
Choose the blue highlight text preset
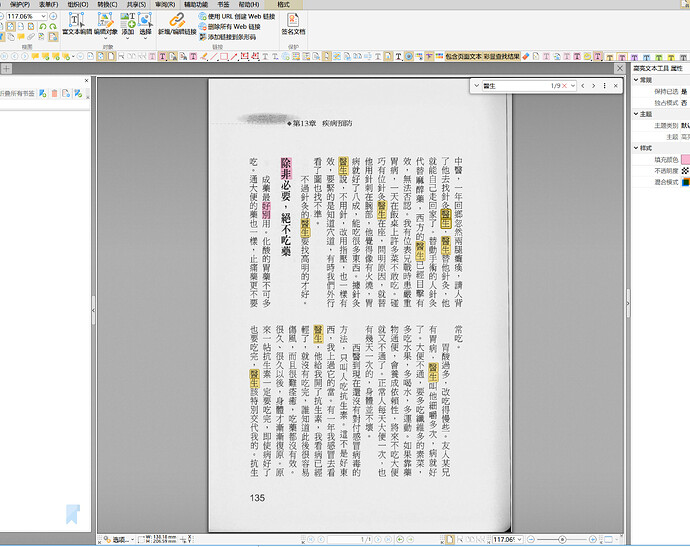[x=646, y=57]
